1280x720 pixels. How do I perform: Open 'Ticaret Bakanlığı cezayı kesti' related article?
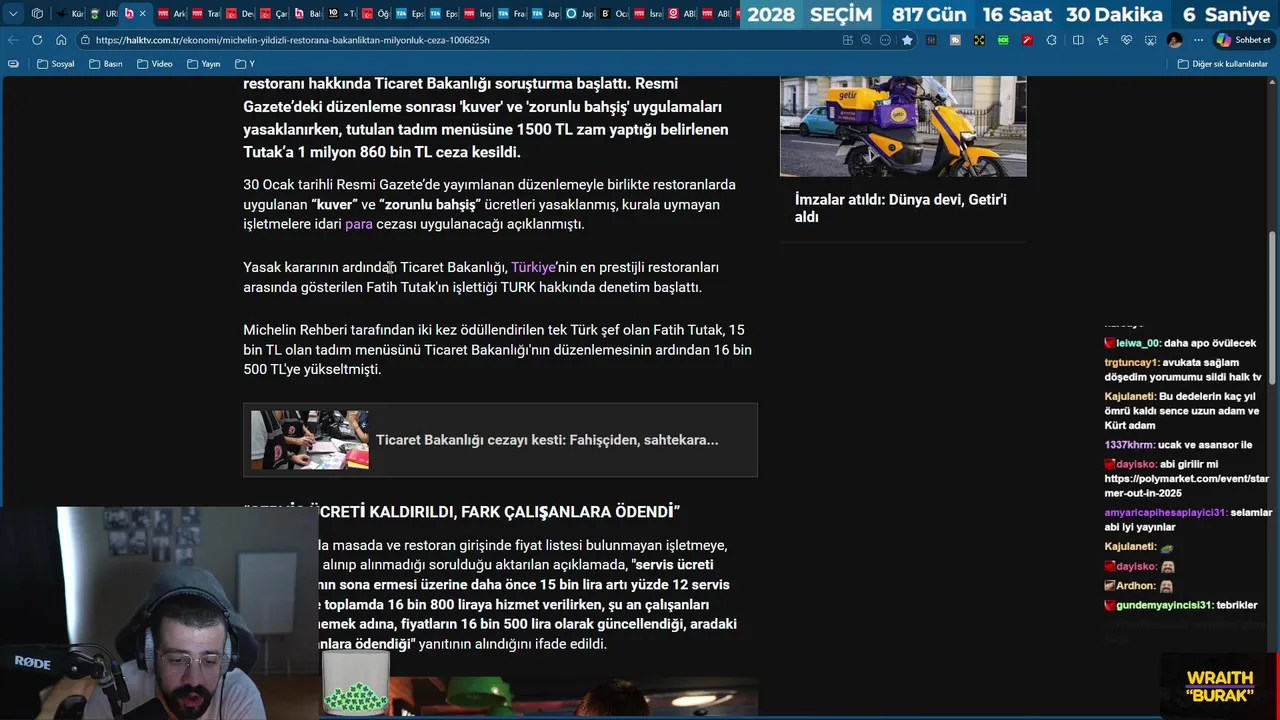pyautogui.click(x=547, y=440)
